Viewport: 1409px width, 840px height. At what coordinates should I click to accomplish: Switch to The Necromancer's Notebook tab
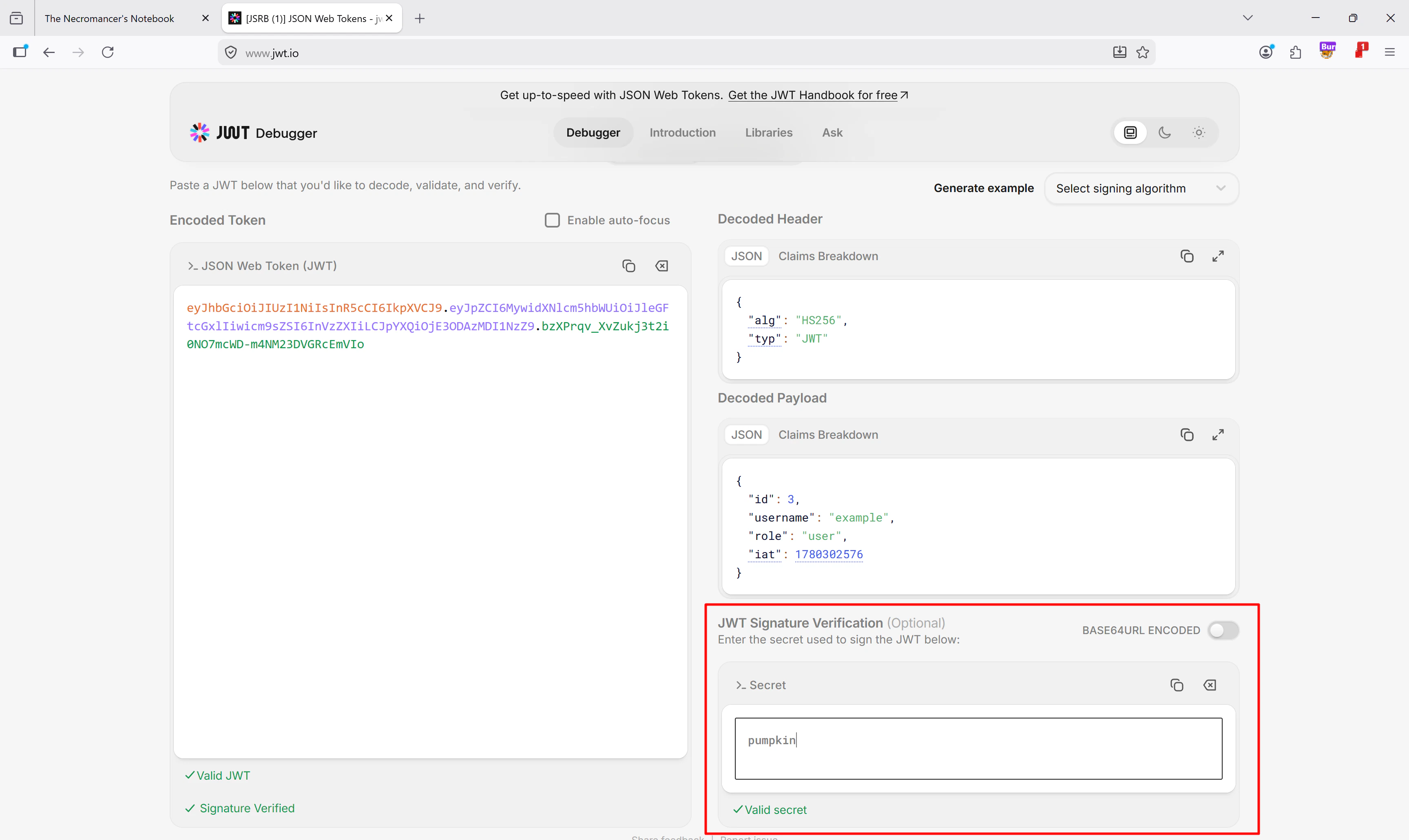coord(109,19)
